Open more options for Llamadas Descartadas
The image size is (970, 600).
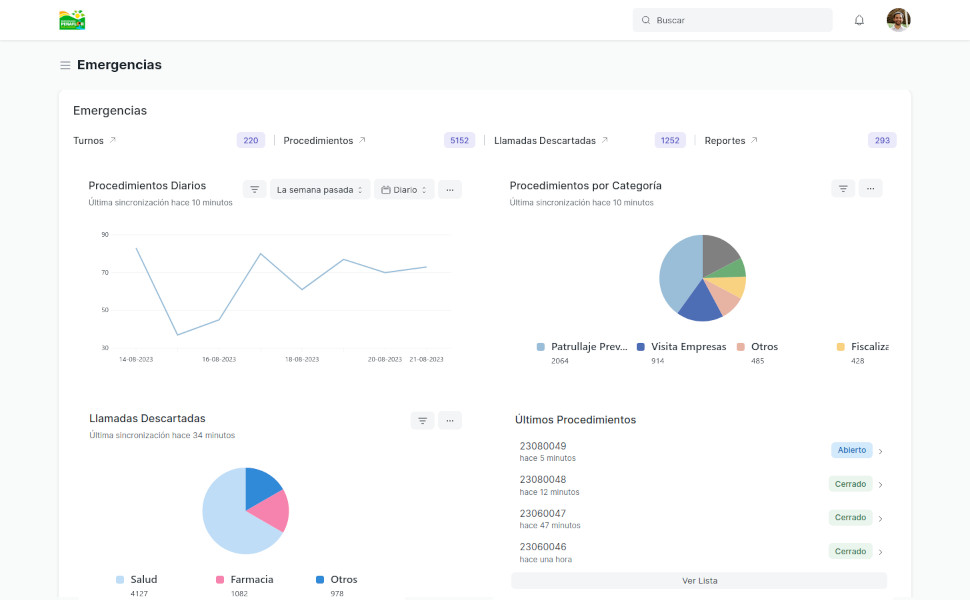450,421
